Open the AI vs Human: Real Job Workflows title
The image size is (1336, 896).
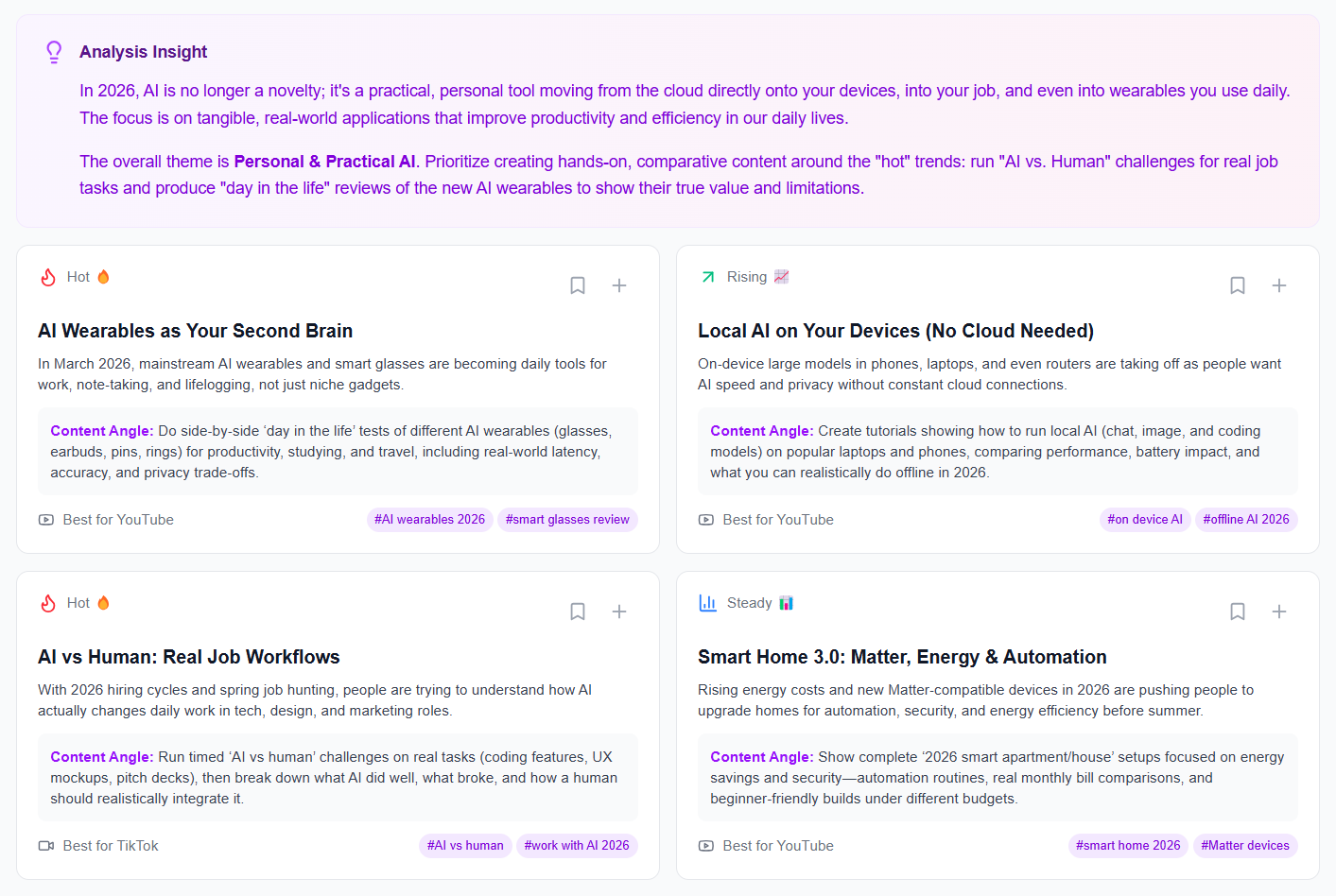click(x=189, y=657)
